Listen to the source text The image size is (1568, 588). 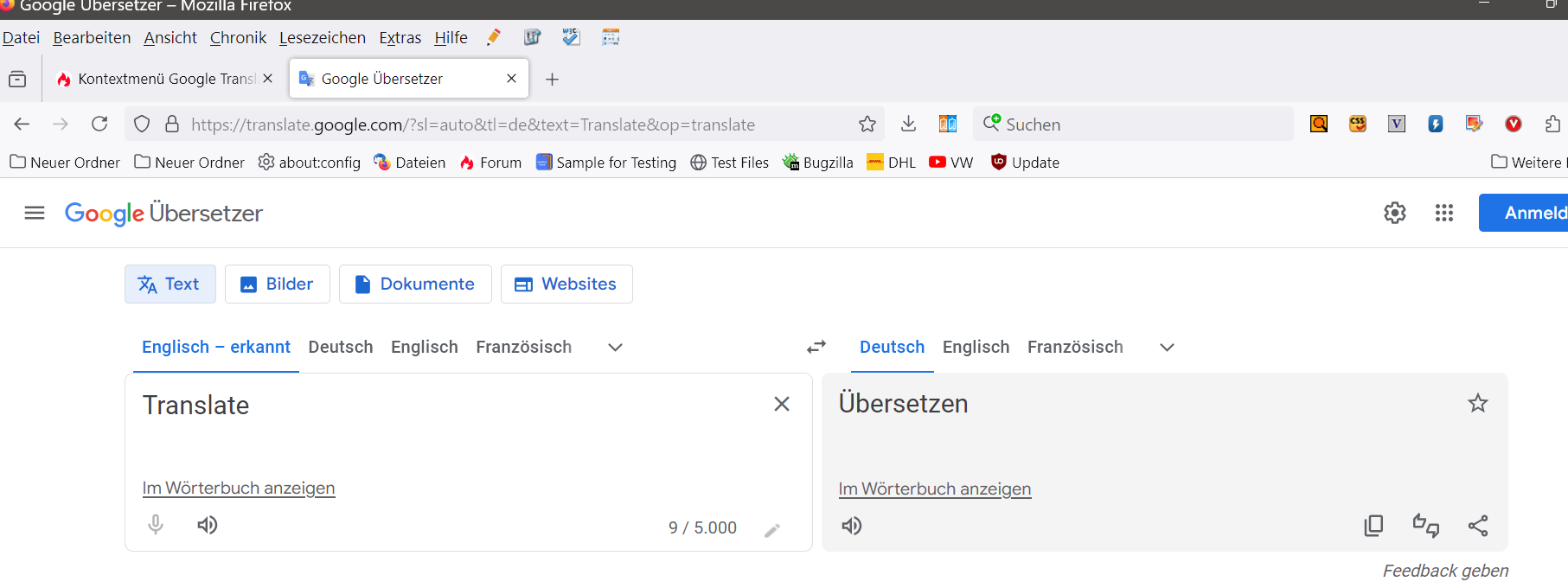(208, 525)
